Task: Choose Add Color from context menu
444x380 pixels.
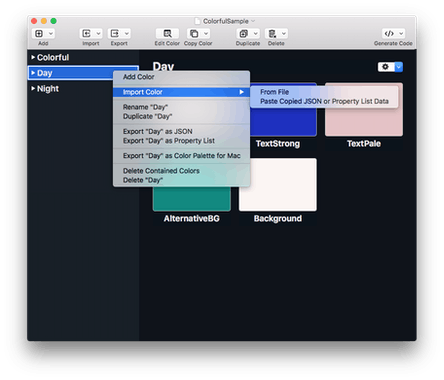Action: 181,77
